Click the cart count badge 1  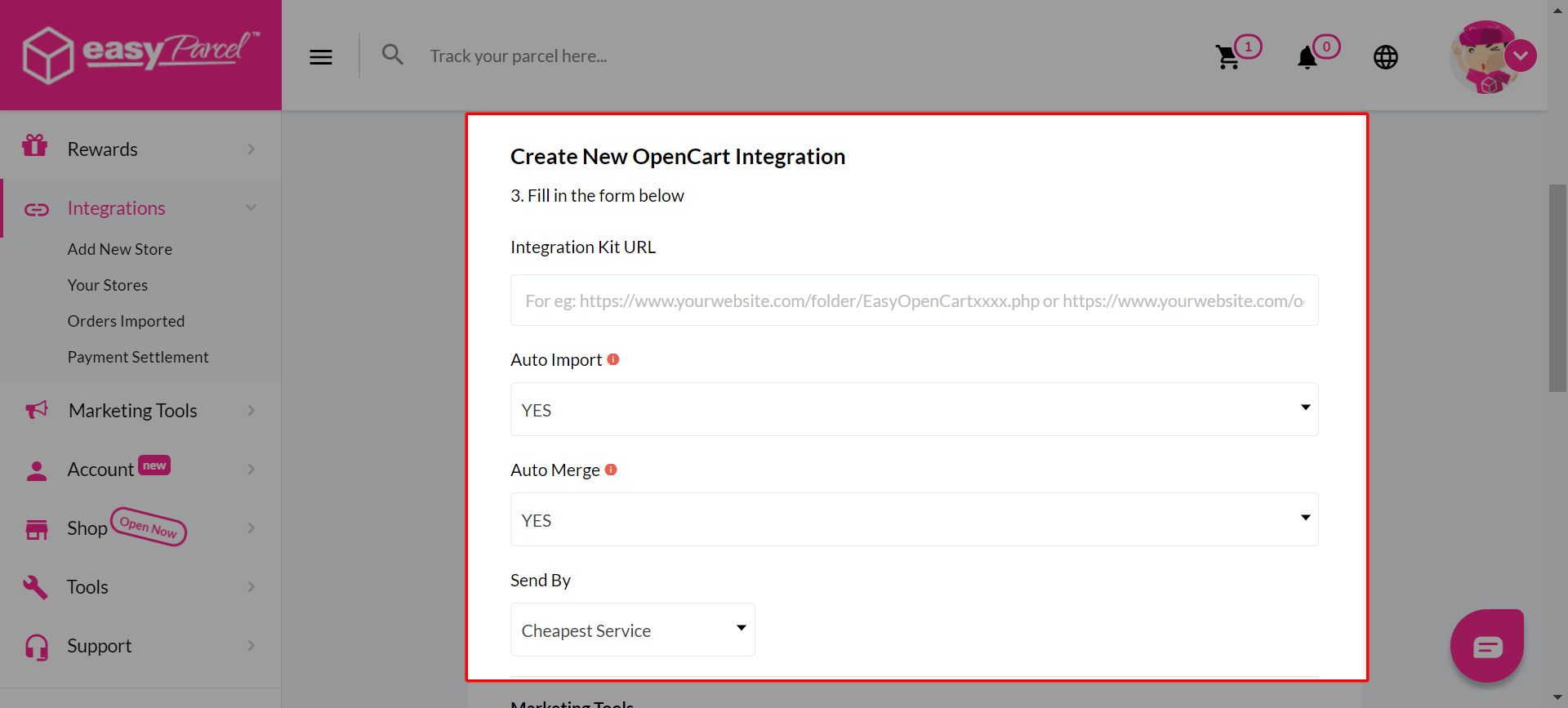(1248, 47)
